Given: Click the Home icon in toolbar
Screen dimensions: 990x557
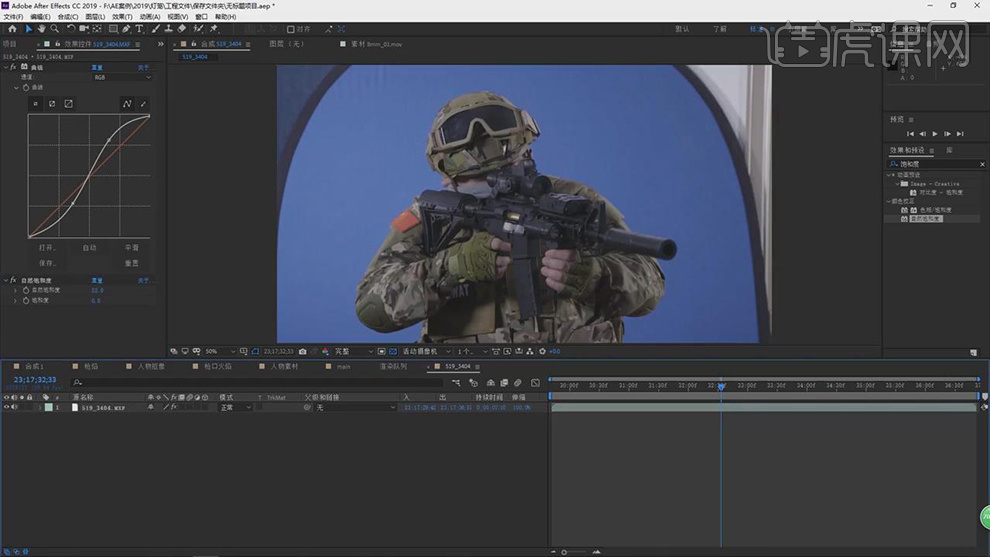Looking at the screenshot, I should pyautogui.click(x=12, y=29).
